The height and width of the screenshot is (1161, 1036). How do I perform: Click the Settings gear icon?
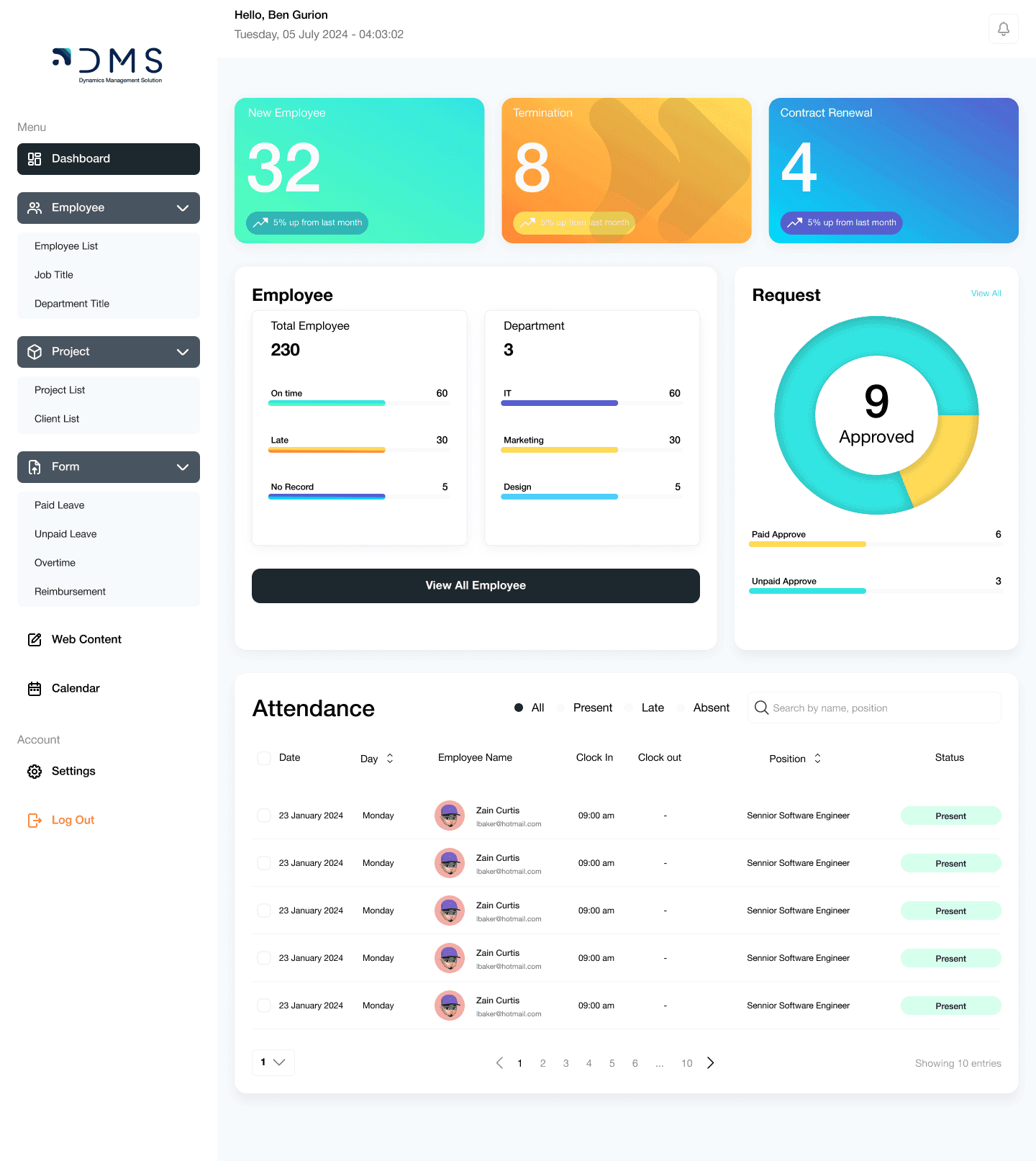35,772
